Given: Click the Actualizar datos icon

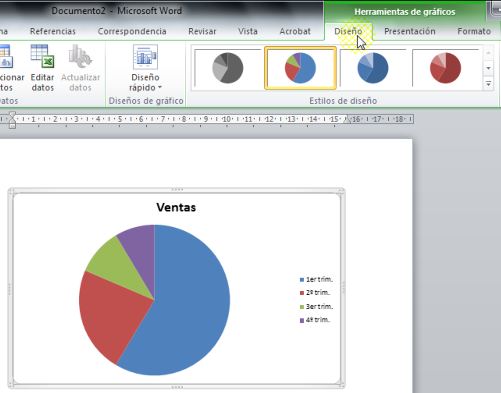Looking at the screenshot, I should tap(80, 56).
